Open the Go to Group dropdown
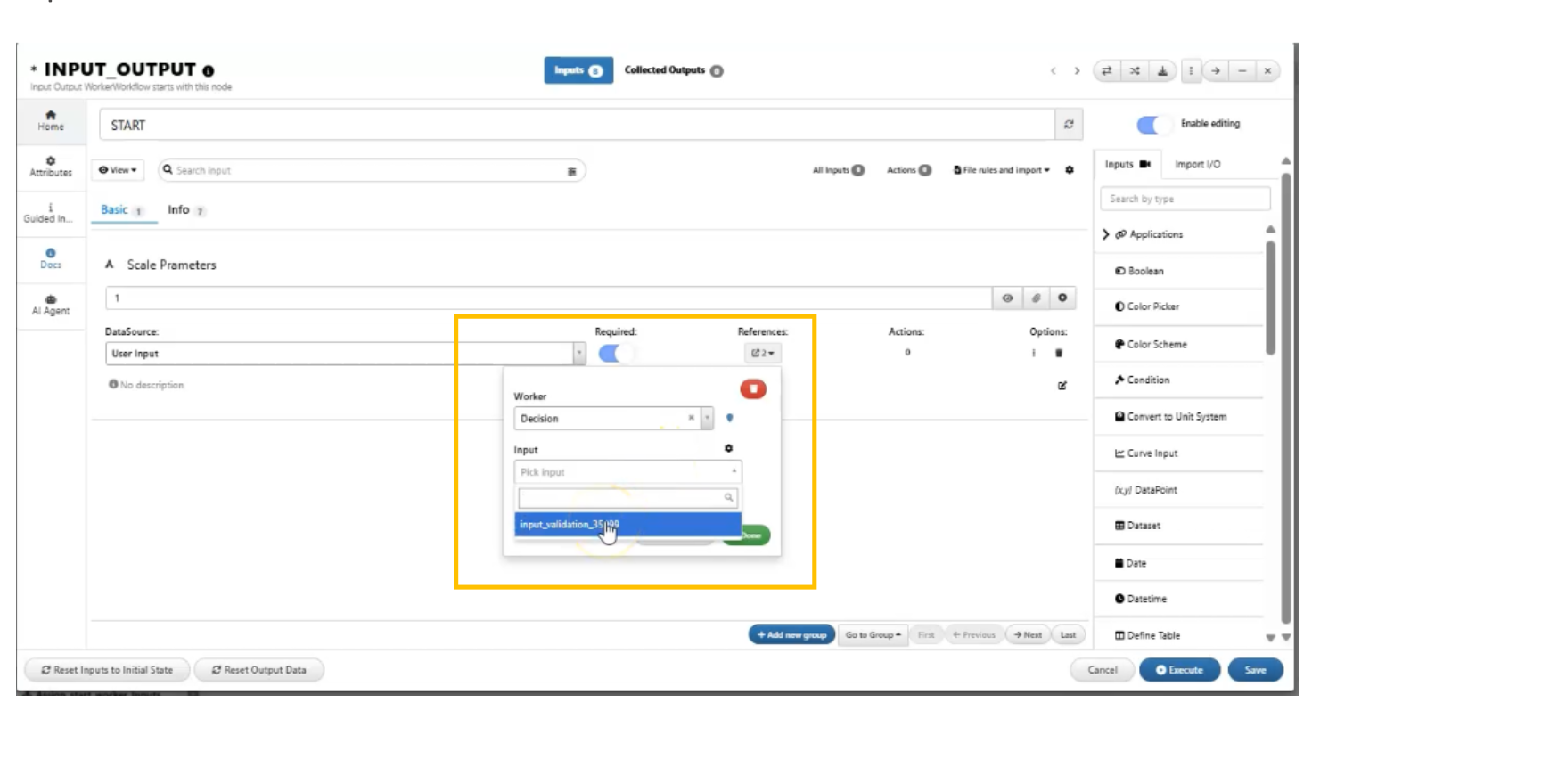 pyautogui.click(x=873, y=635)
